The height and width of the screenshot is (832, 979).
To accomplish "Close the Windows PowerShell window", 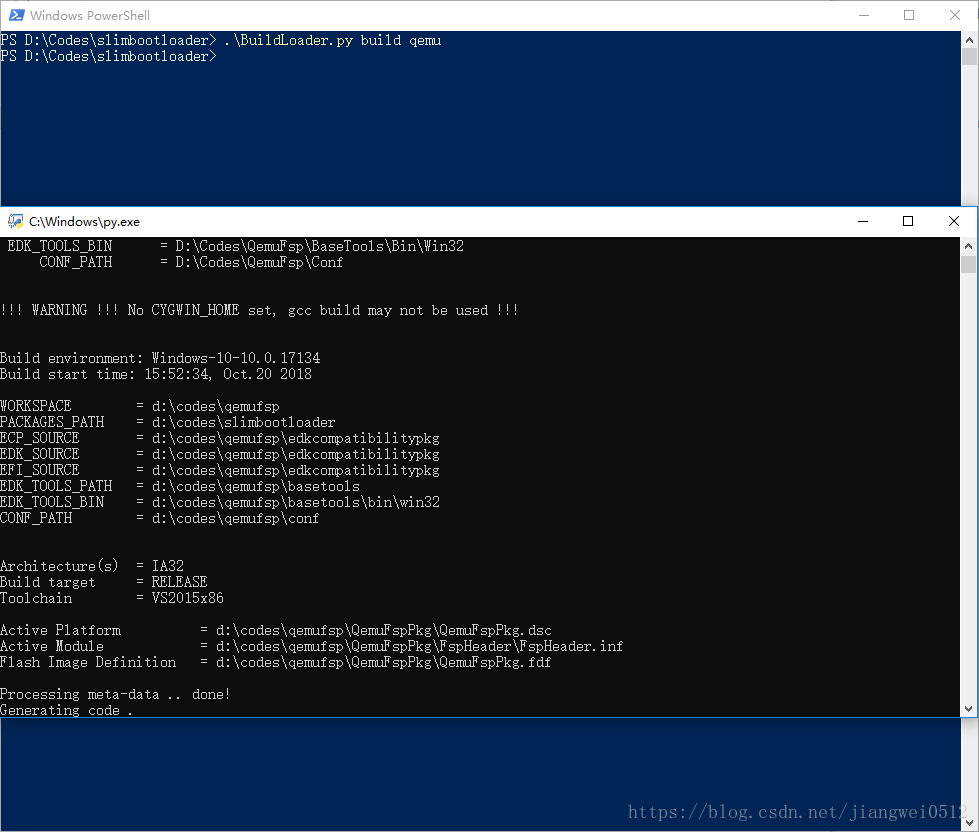I will click(955, 15).
